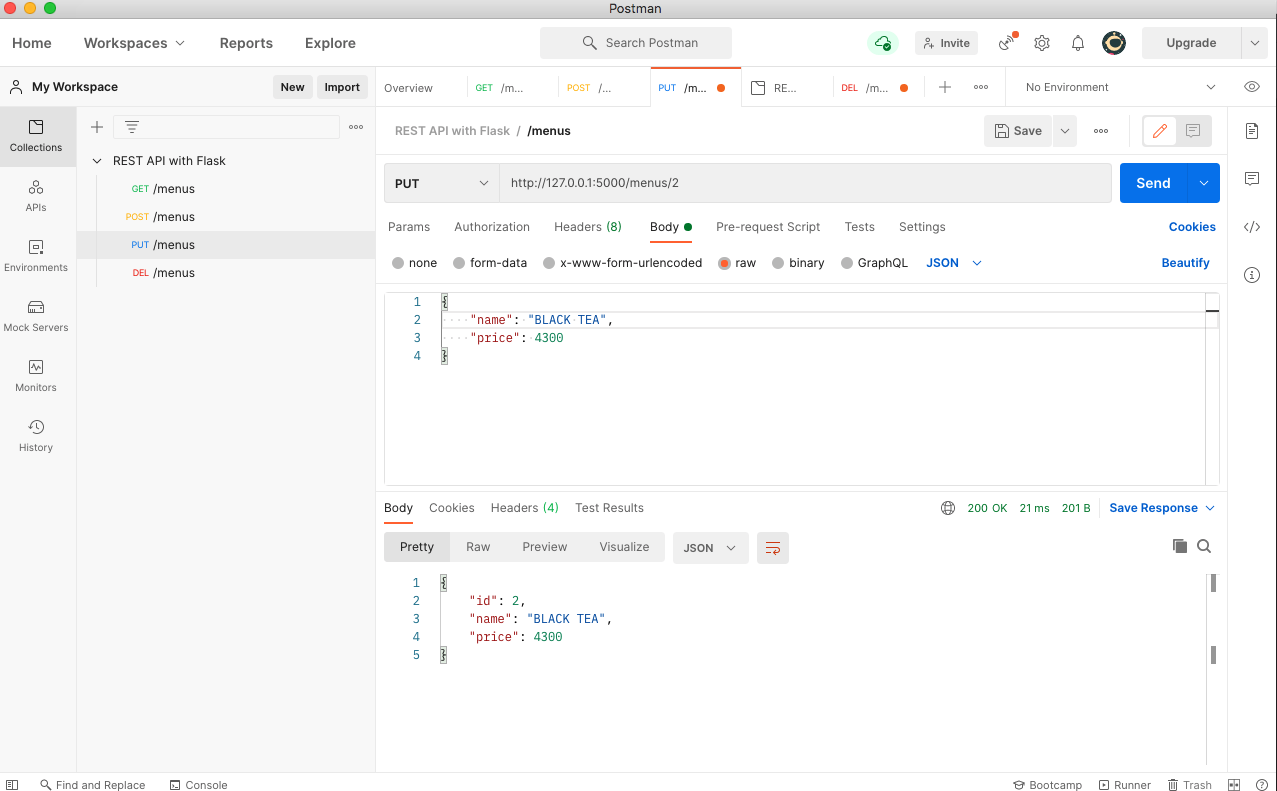1277x791 pixels.
Task: Click the request URL field
Action: [805, 183]
